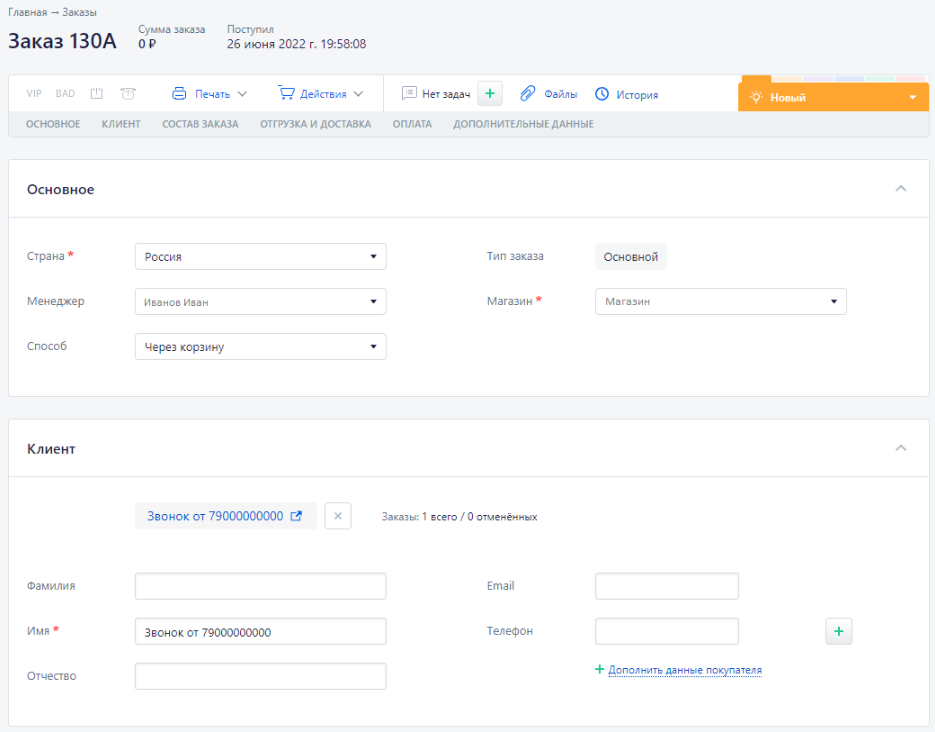Add another phone number with plus button
This screenshot has height=732, width=935.
838,631
